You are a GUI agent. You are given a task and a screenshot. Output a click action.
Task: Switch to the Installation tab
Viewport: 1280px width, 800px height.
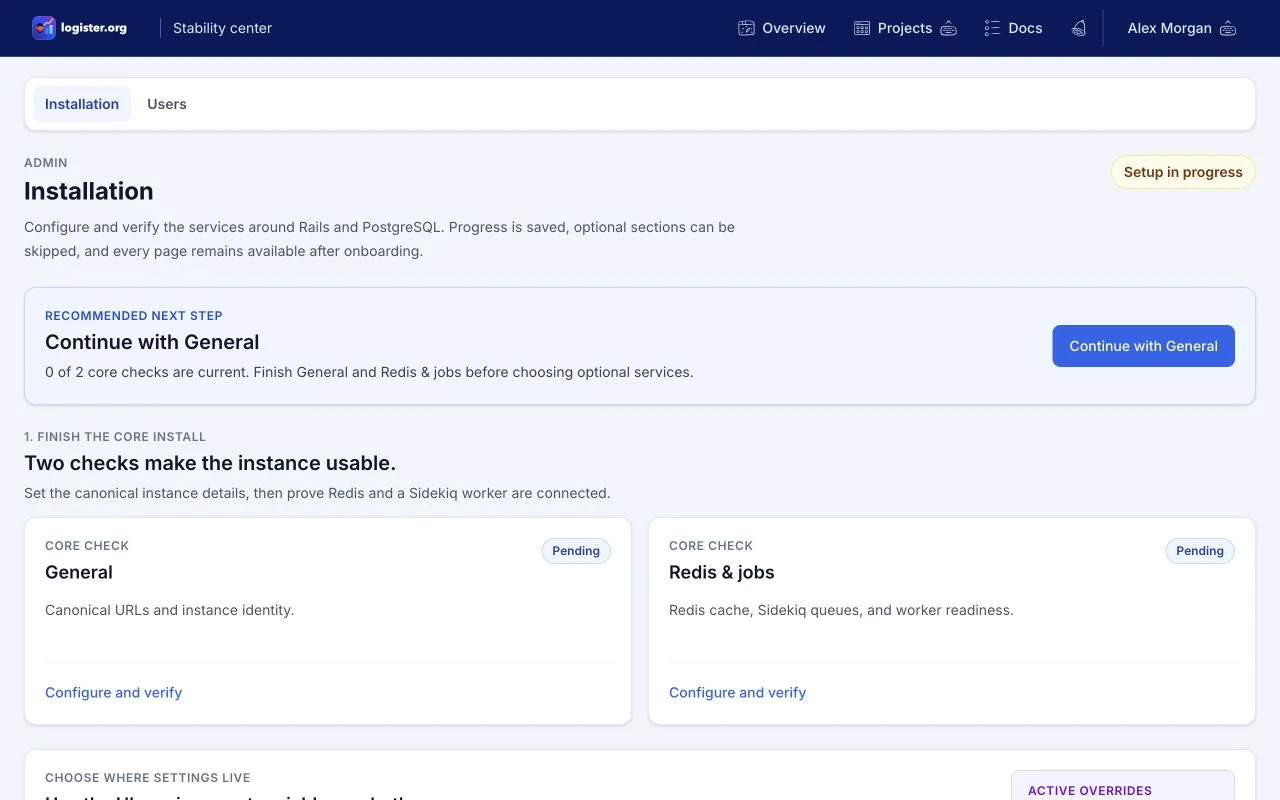[x=82, y=104]
